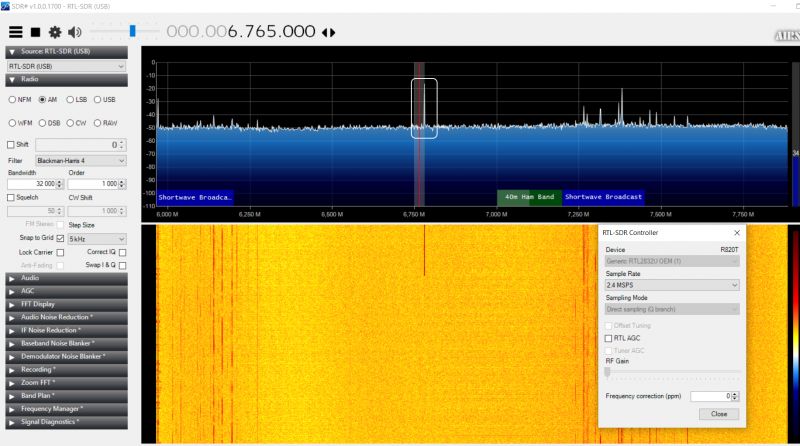The image size is (800, 446).
Task: Click the Frequency correction (ppm) field
Action: coord(710,396)
